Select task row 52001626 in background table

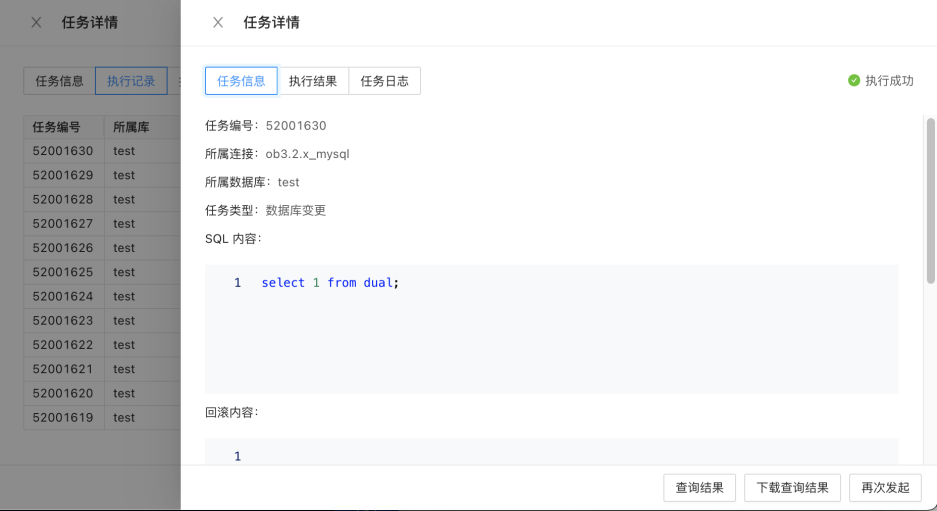(102, 248)
